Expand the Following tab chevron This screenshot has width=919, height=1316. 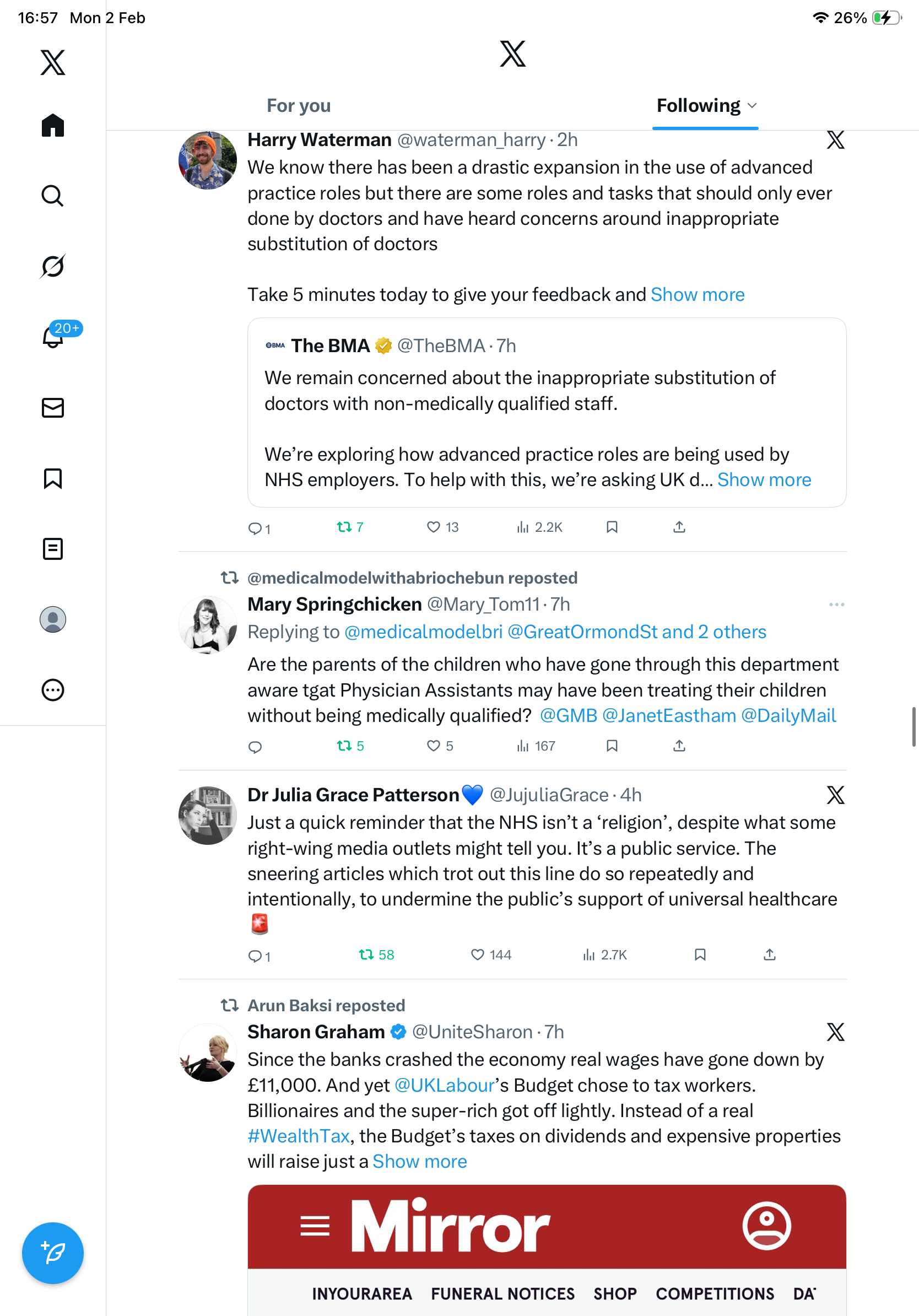pos(752,105)
